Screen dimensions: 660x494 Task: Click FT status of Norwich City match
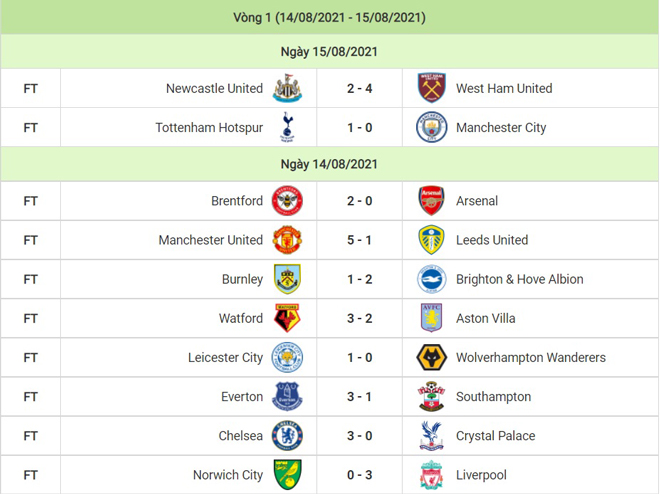point(30,475)
